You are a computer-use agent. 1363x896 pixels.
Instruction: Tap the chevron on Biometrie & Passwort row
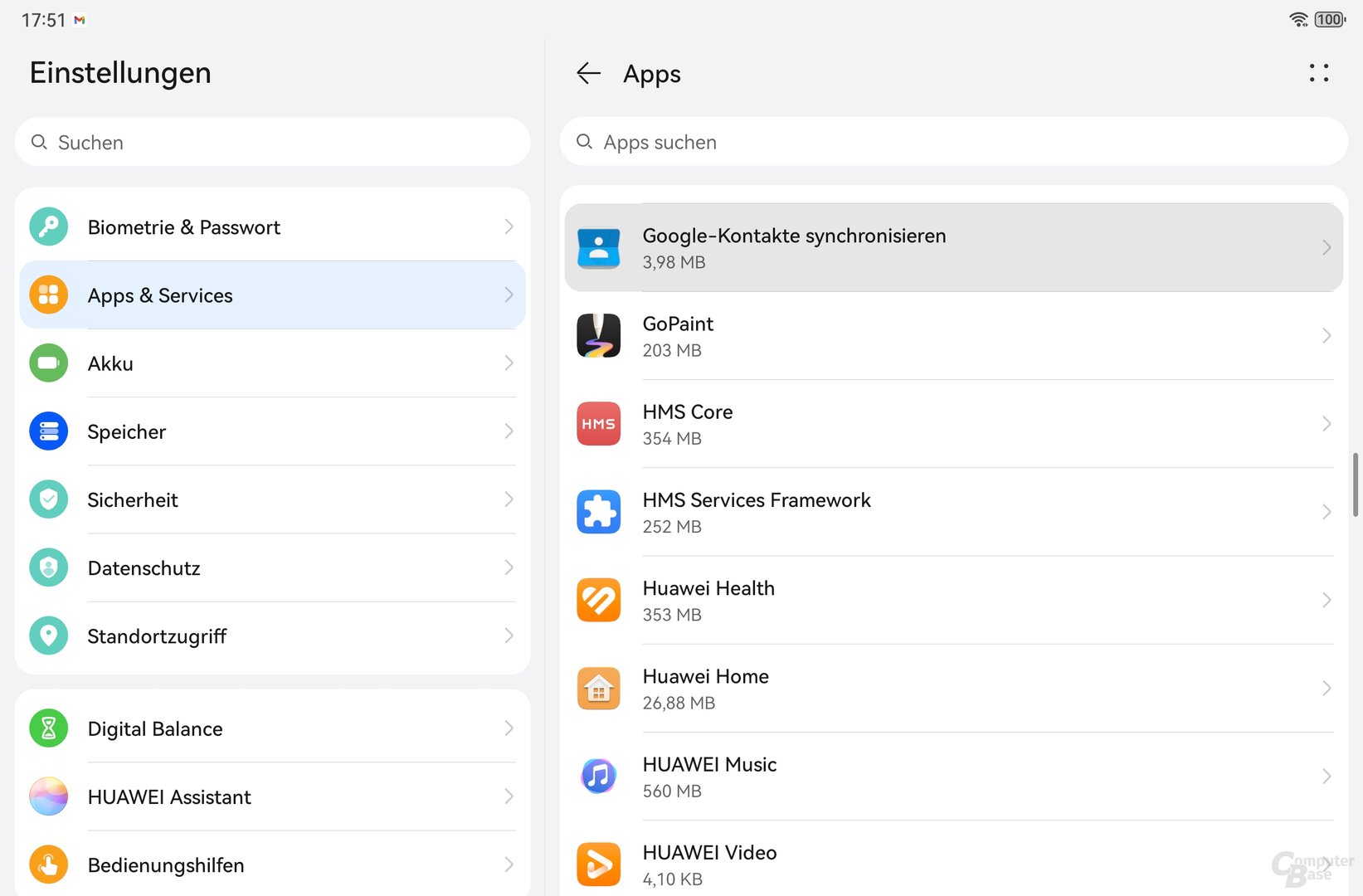509,226
